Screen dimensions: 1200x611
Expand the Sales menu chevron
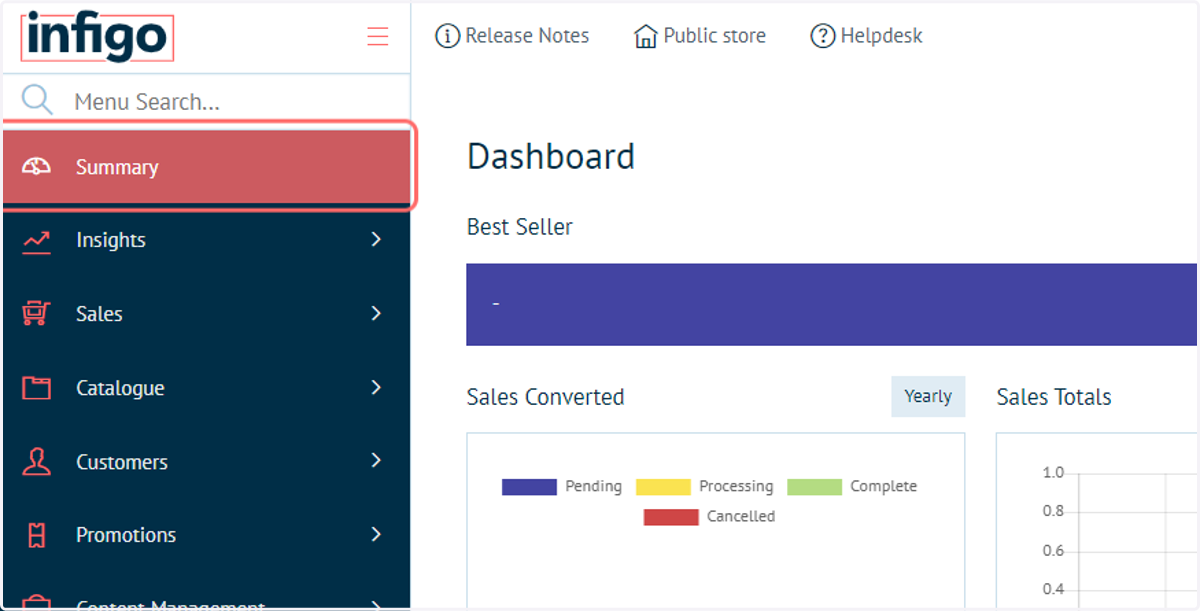[376, 313]
